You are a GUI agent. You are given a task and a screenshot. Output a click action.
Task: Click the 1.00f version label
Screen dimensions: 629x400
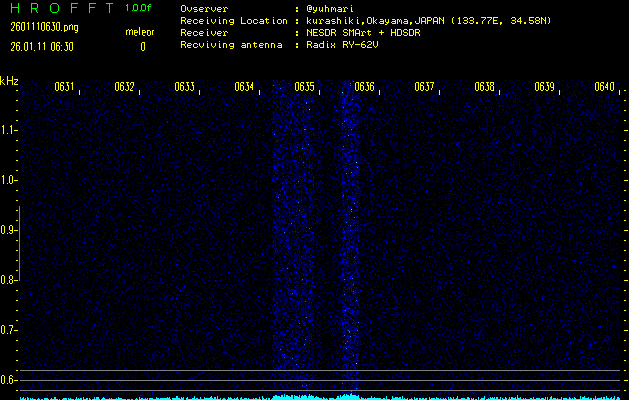click(139, 8)
